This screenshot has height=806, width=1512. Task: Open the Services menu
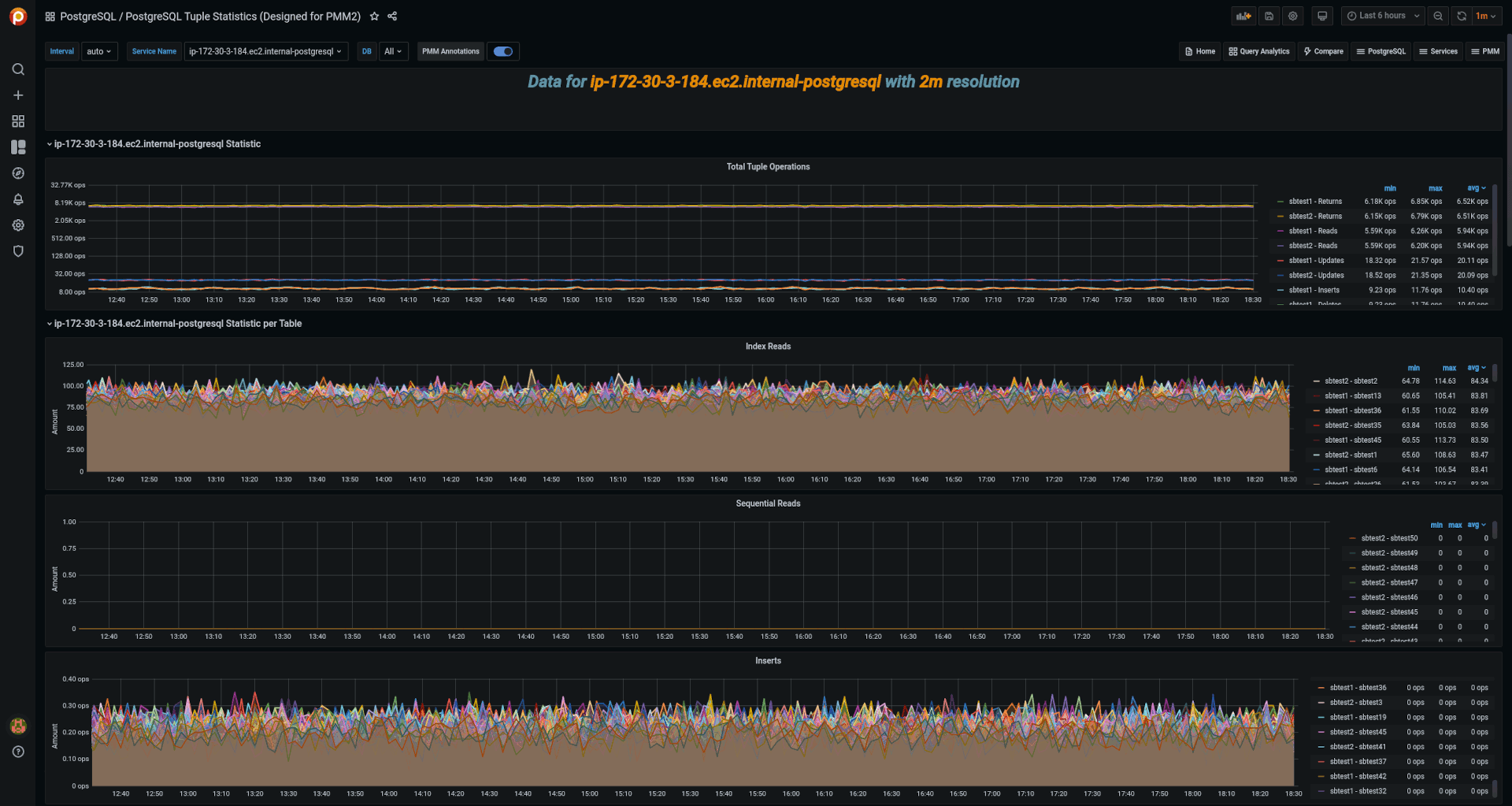[x=1438, y=51]
